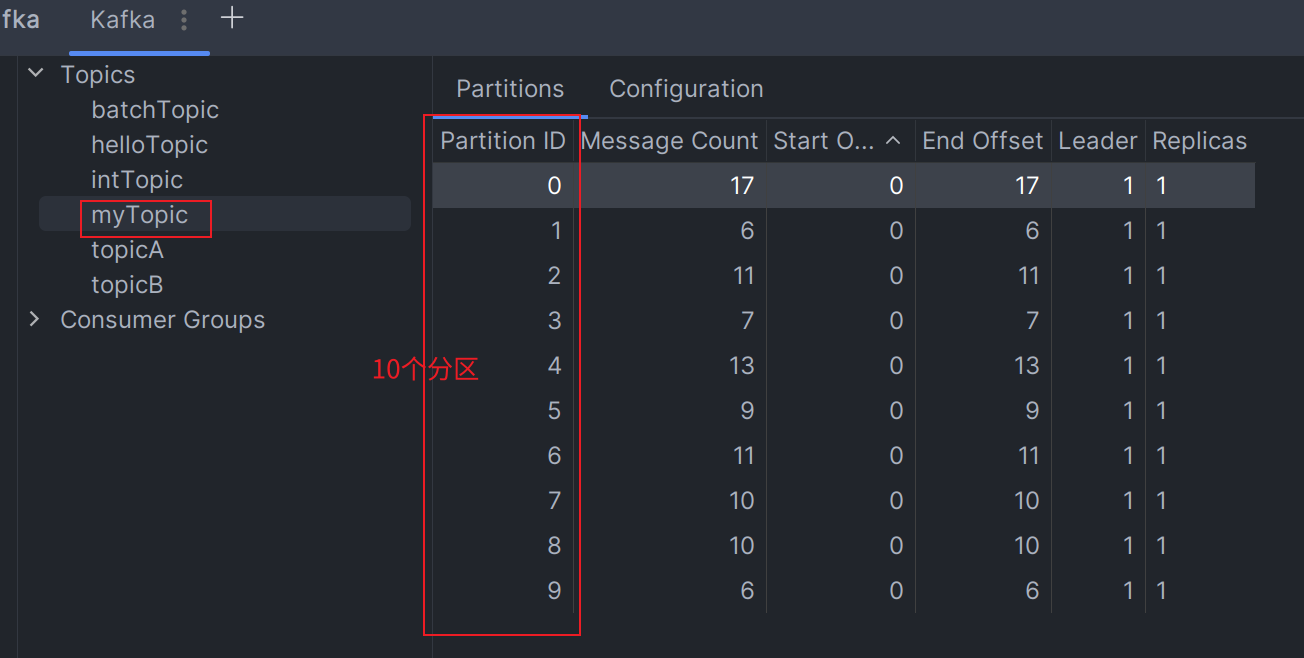Click myTopic in the topic list
The width and height of the screenshot is (1304, 658).
(139, 215)
